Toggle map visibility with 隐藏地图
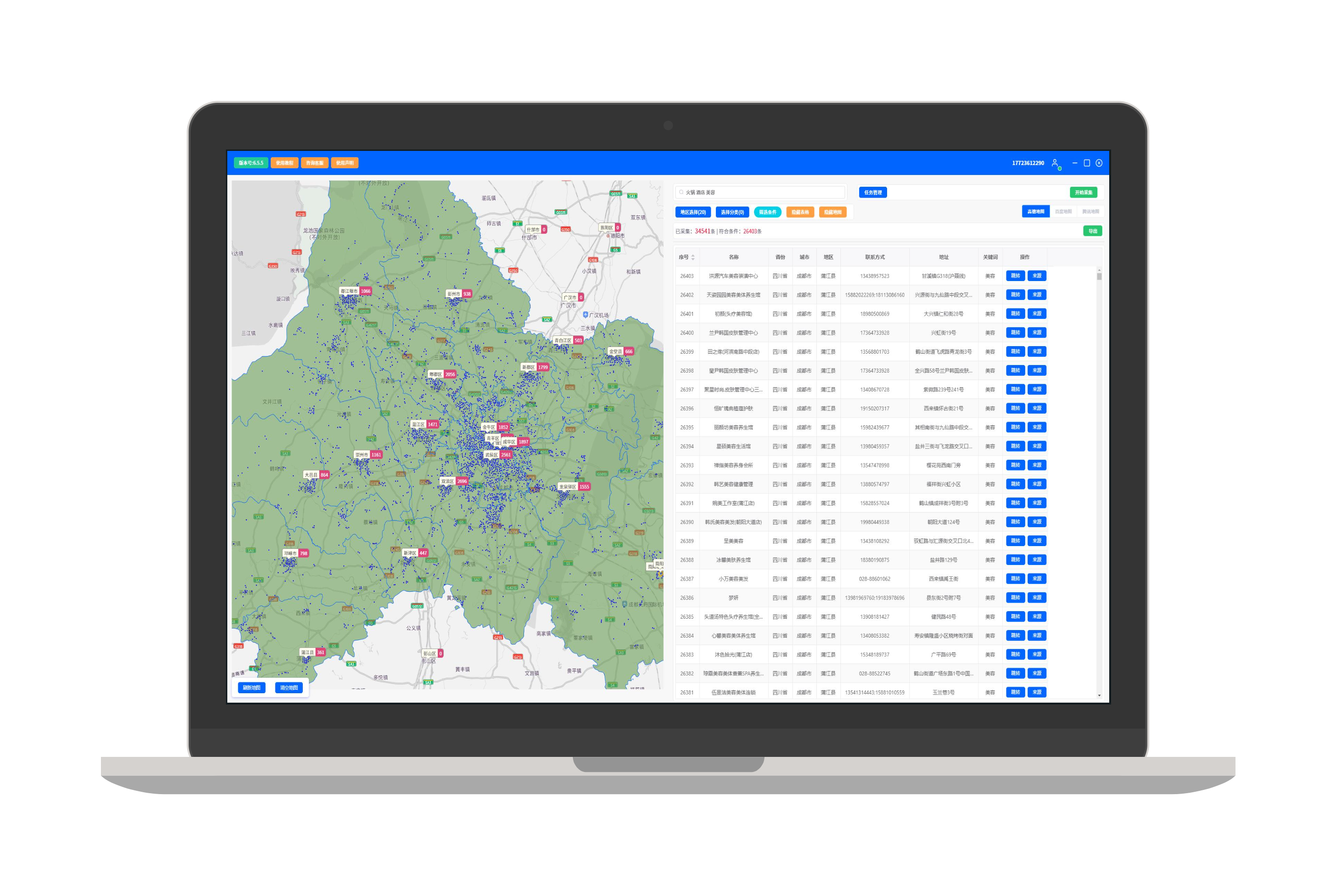The height and width of the screenshot is (896, 1337). click(832, 212)
